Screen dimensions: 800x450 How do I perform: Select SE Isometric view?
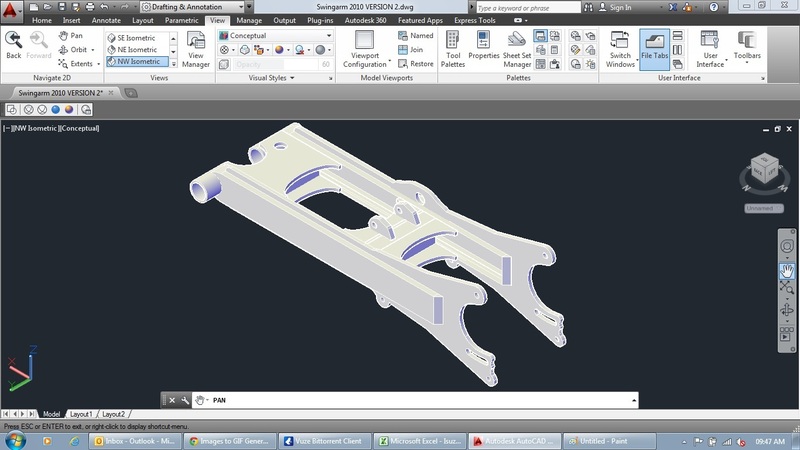[x=136, y=38]
